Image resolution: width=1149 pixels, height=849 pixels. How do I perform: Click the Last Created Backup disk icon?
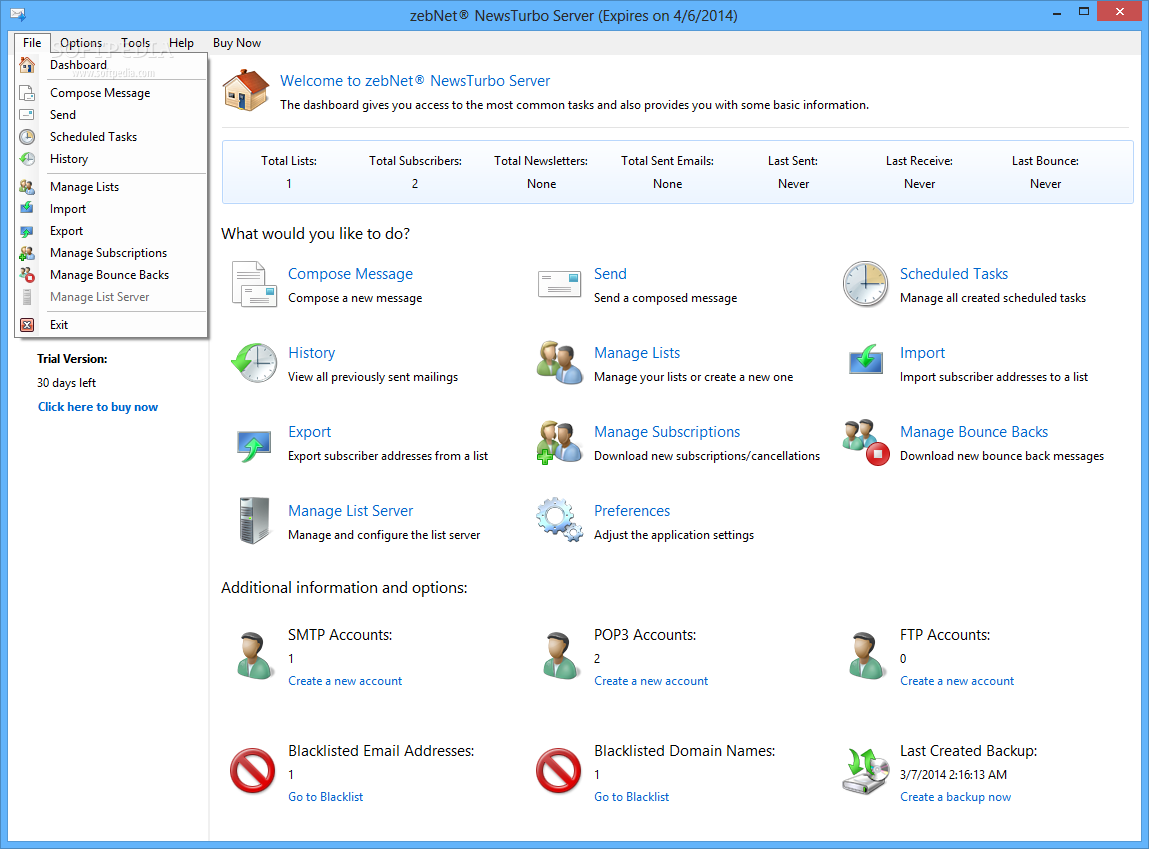coord(865,771)
